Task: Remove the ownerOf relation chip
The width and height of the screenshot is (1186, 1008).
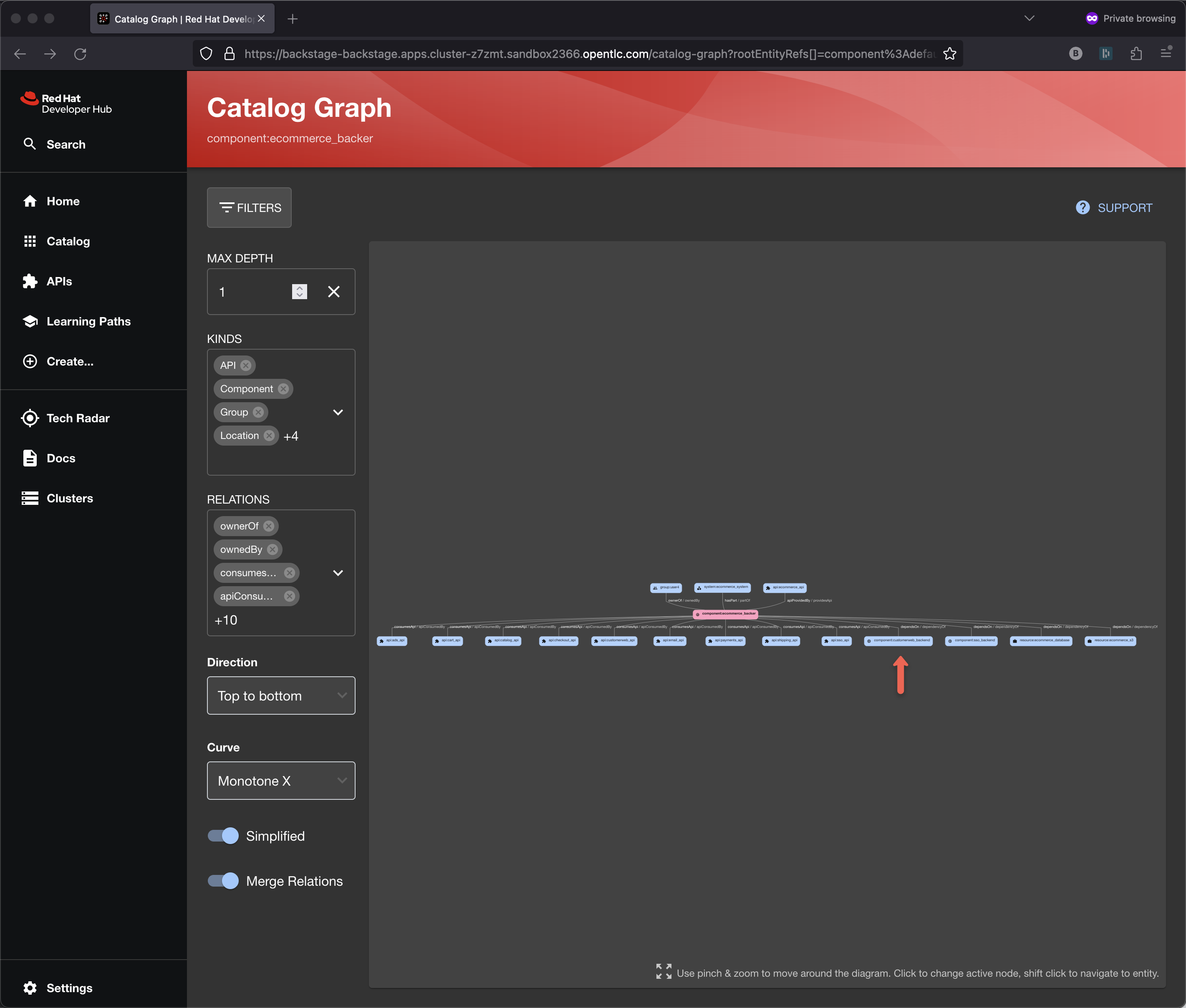Action: [269, 526]
